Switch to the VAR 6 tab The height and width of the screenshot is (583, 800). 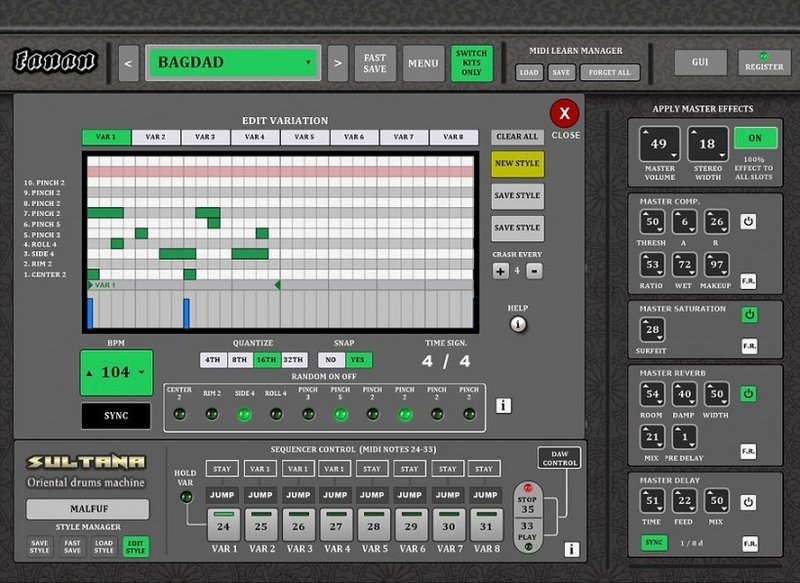pos(354,137)
